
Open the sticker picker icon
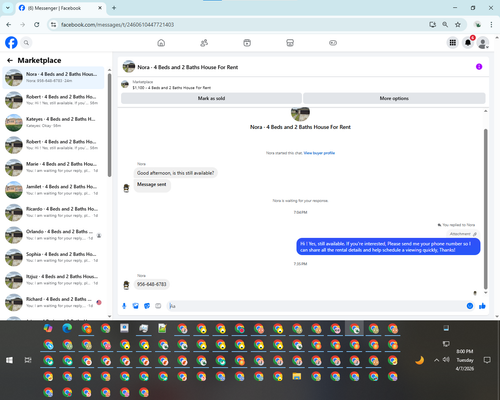click(x=147, y=306)
